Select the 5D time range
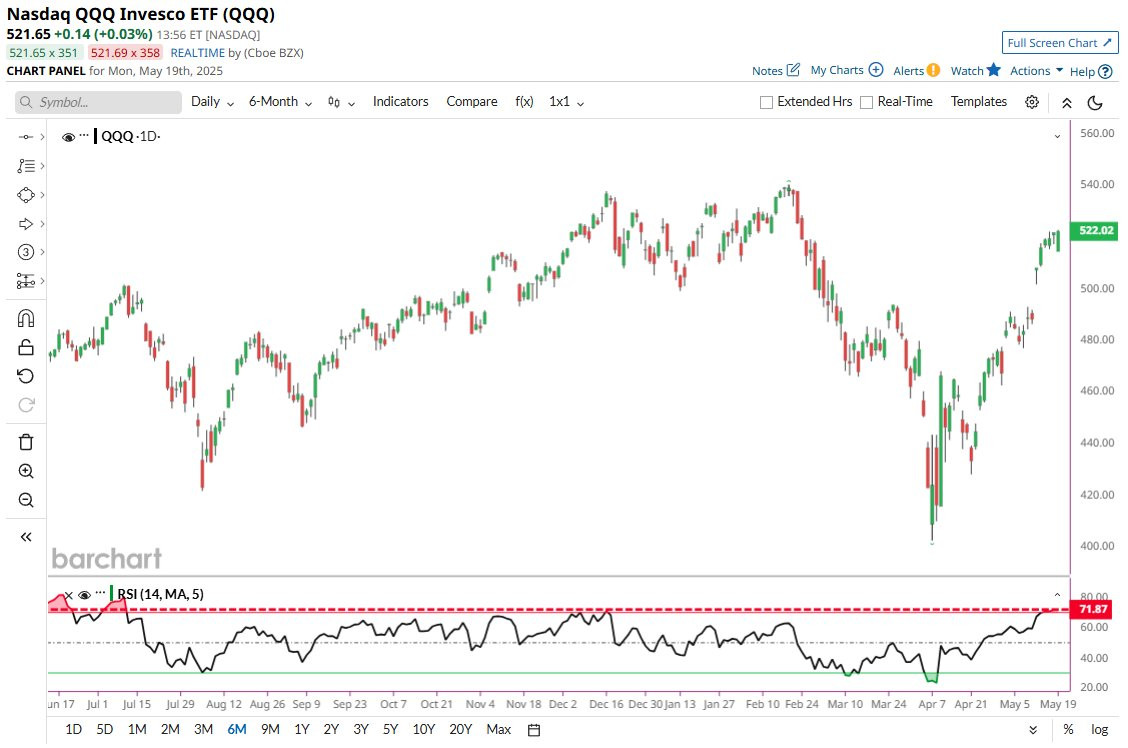The image size is (1128, 748). [104, 729]
